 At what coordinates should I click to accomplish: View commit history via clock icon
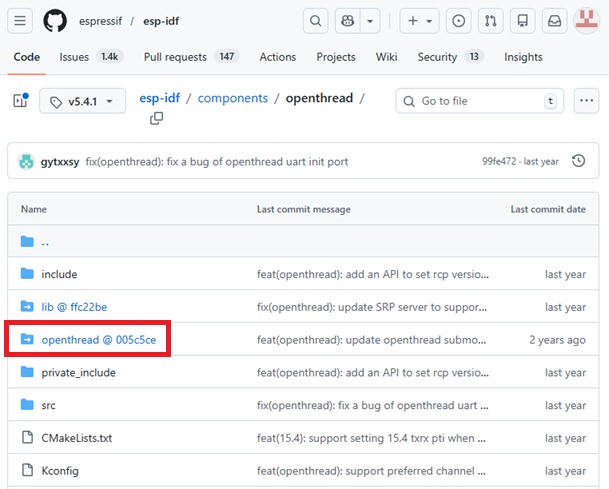(579, 161)
